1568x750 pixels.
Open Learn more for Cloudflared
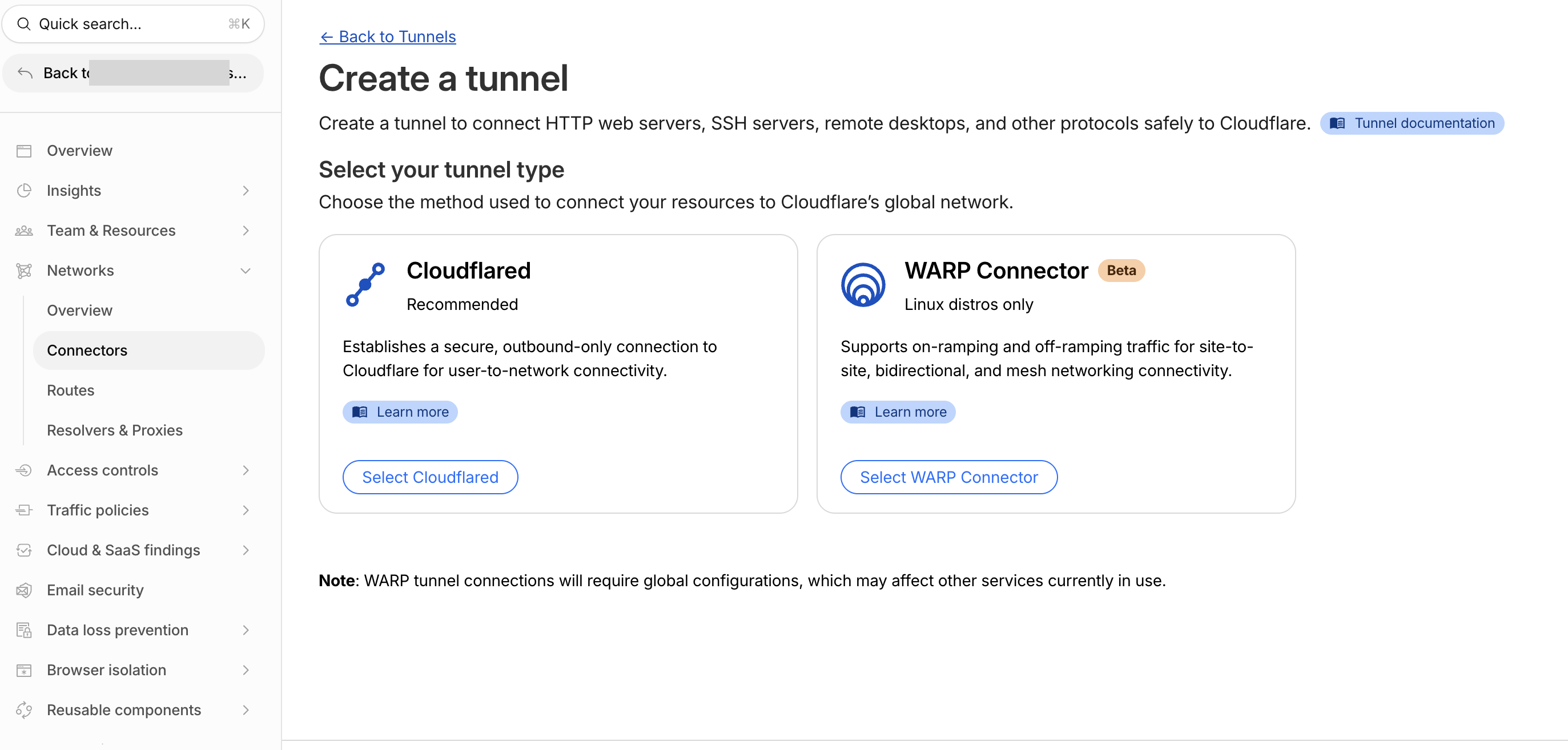(x=400, y=413)
